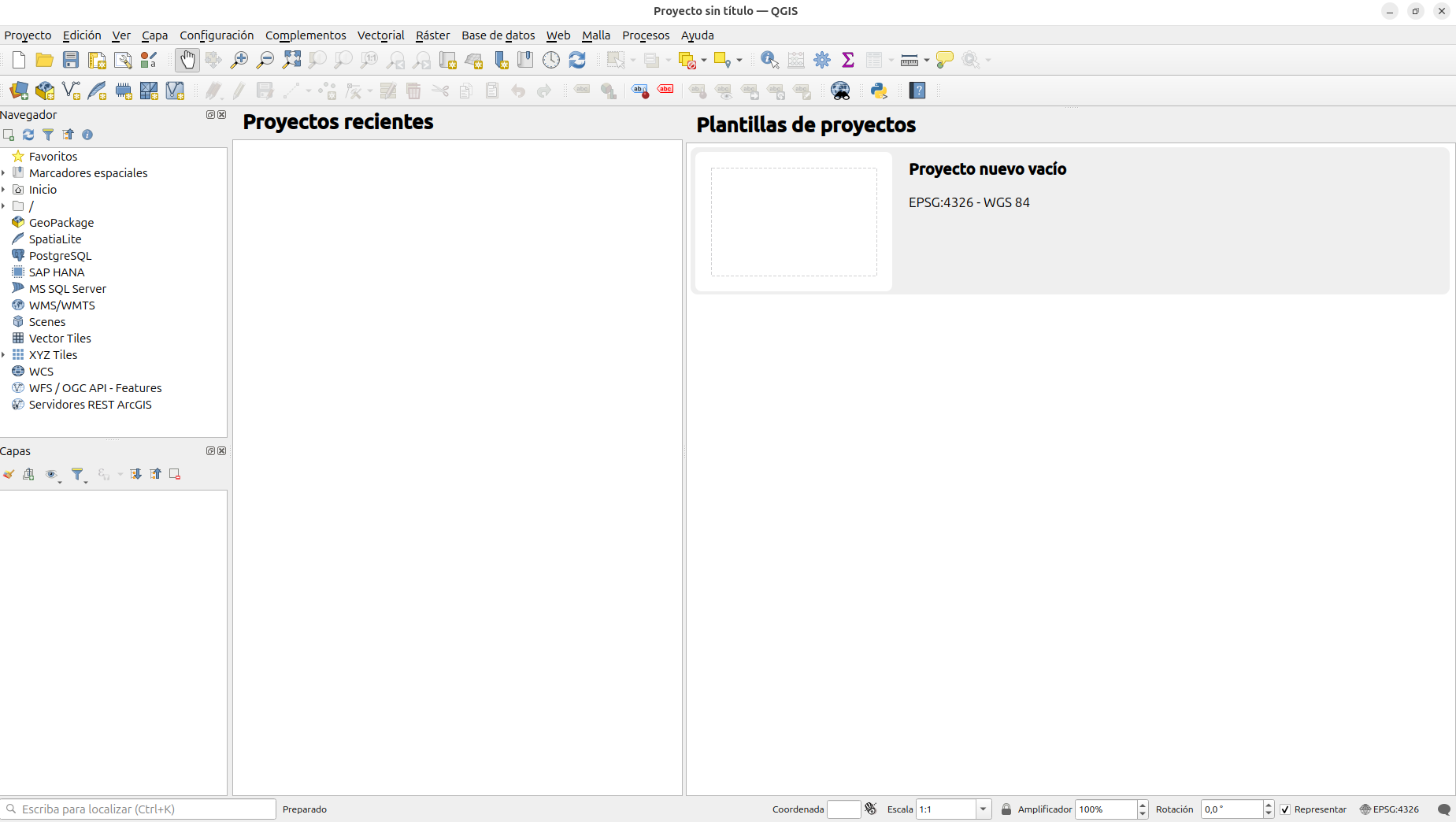Click the Show Map Tips icon
Screen dimensions: 1456x822
pyautogui.click(x=945, y=60)
